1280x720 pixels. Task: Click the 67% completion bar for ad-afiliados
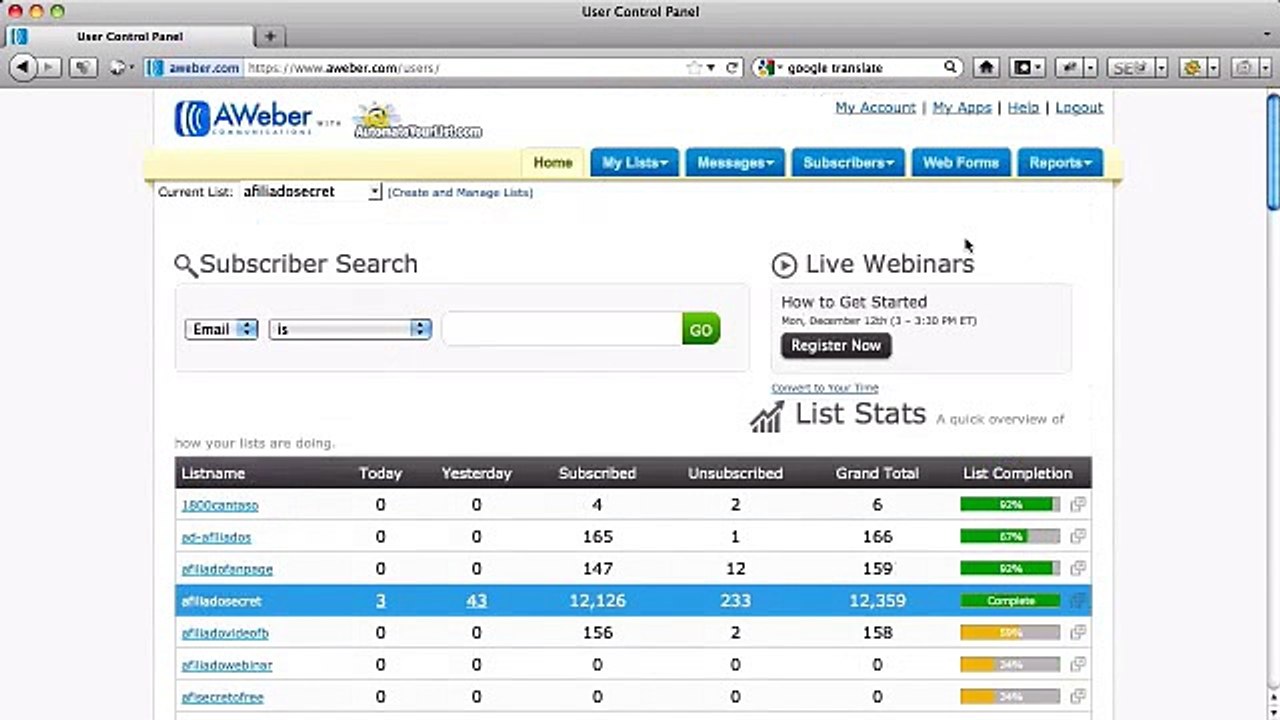coord(1010,537)
